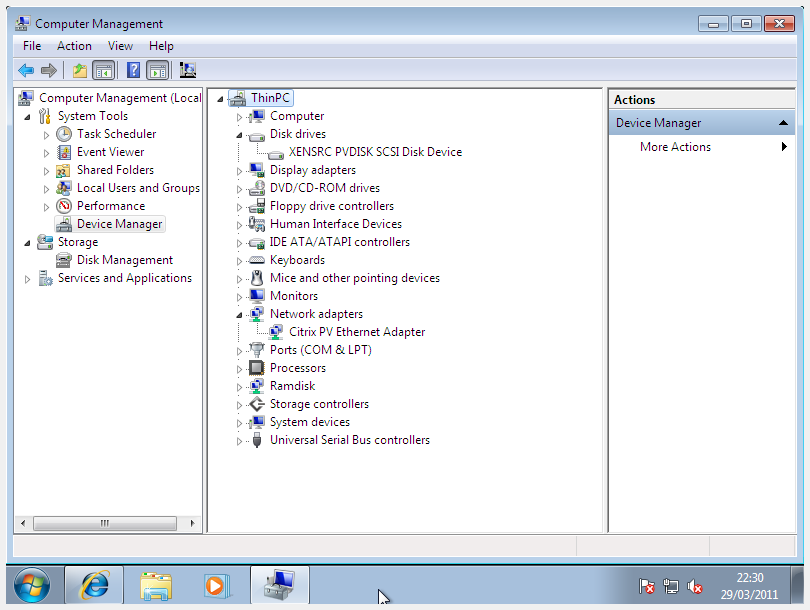
Task: Open Internet Explorer from the taskbar
Action: (95, 585)
